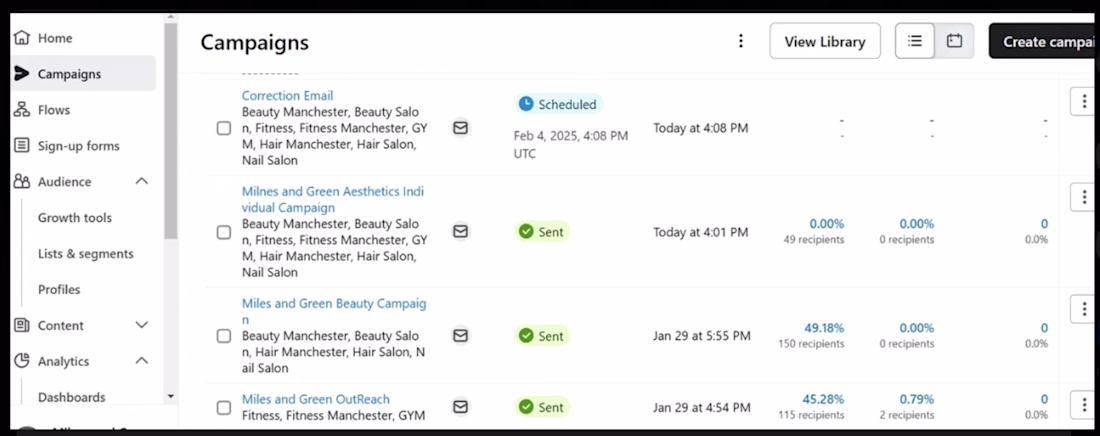Open Milnes and Green Aesthetics campaign link
Image resolution: width=1100 pixels, height=436 pixels.
tap(333, 199)
